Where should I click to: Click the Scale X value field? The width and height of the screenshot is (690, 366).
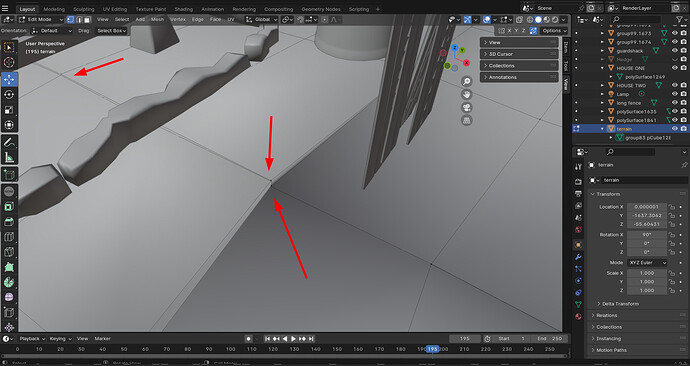[x=646, y=273]
